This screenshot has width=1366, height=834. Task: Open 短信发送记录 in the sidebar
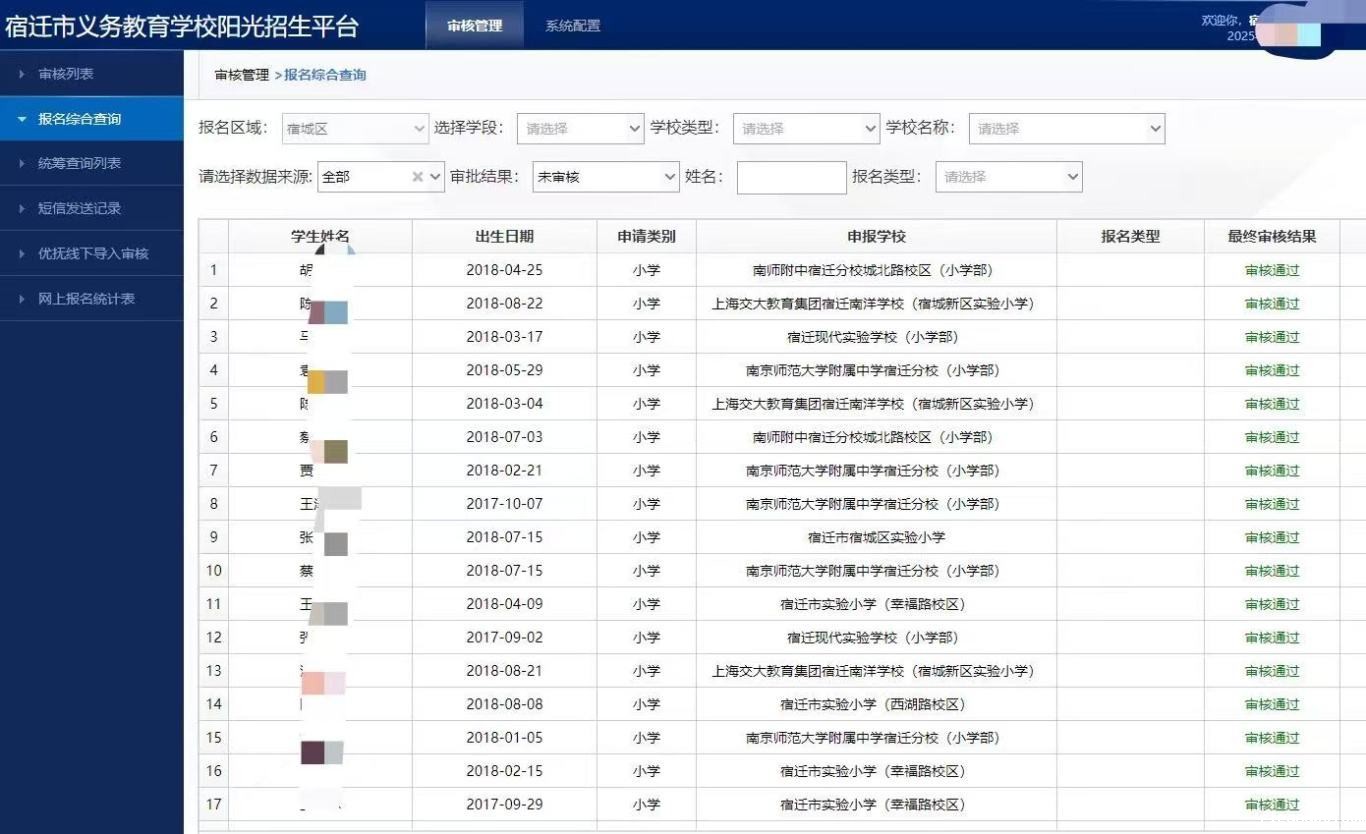click(x=92, y=208)
